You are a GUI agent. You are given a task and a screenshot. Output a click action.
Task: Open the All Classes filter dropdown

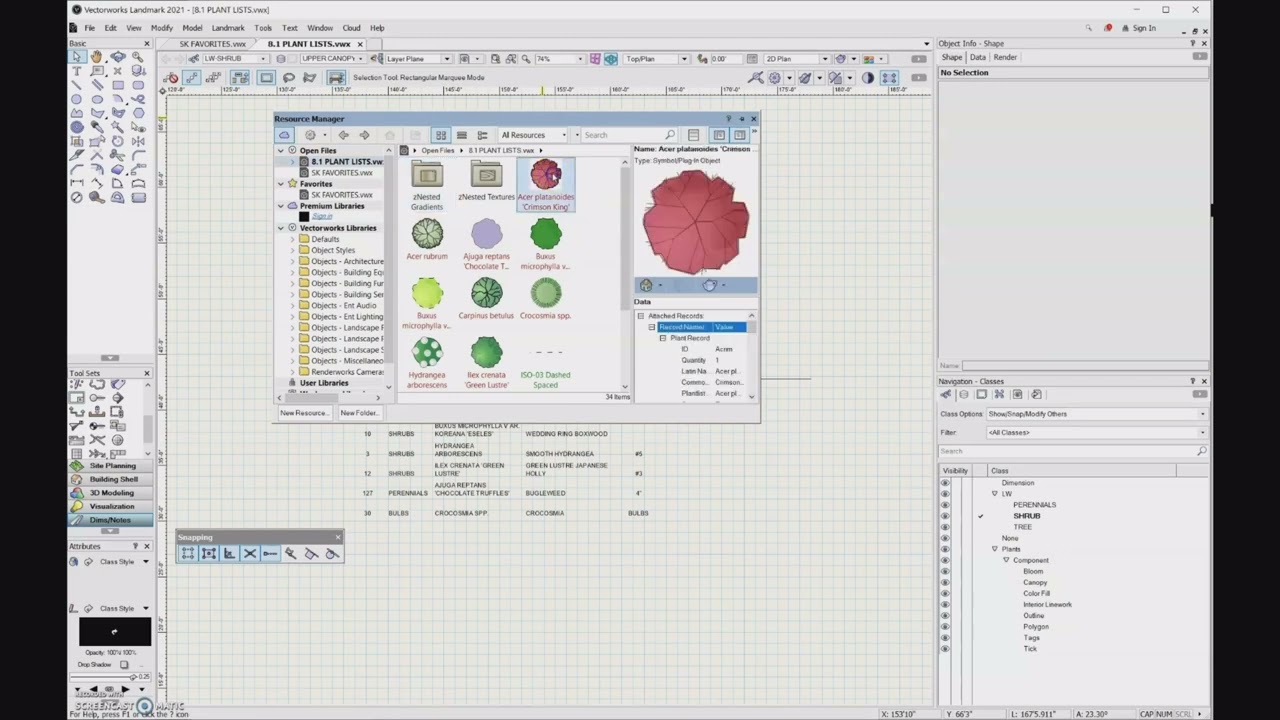pyautogui.click(x=1097, y=432)
